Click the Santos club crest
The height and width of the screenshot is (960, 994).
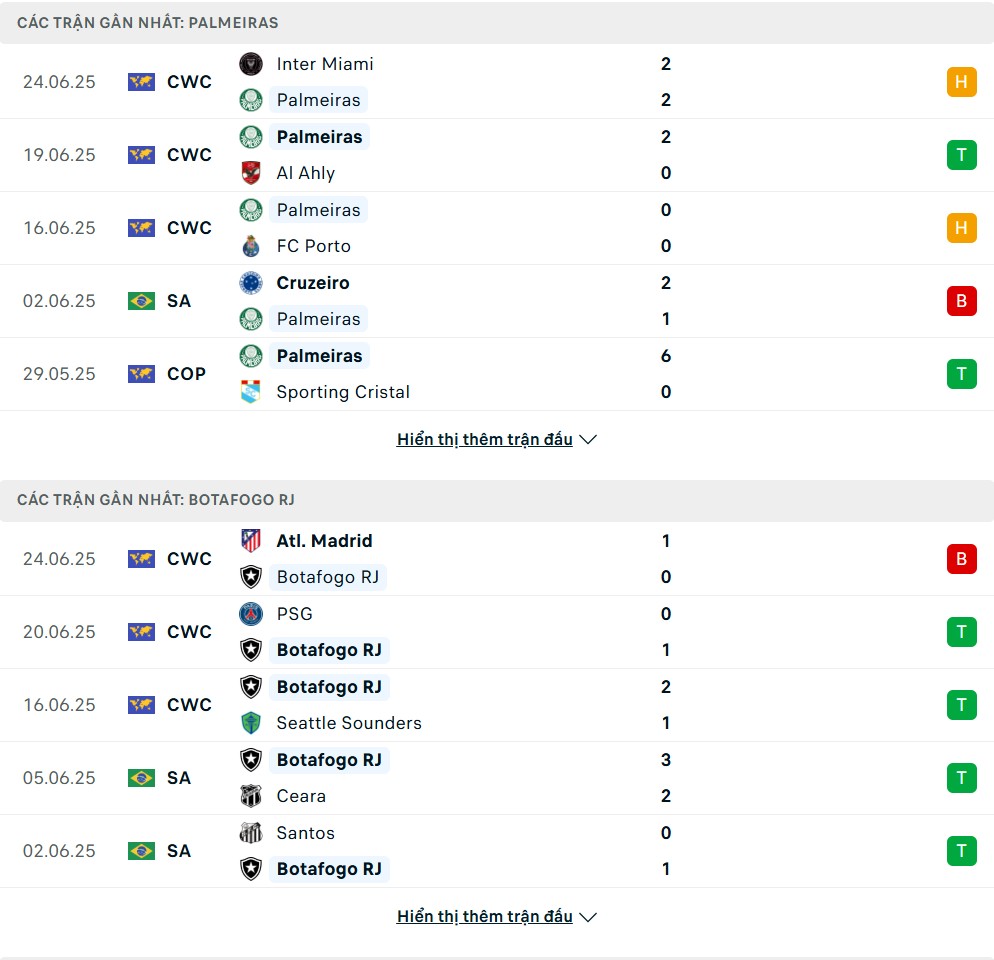(x=251, y=833)
